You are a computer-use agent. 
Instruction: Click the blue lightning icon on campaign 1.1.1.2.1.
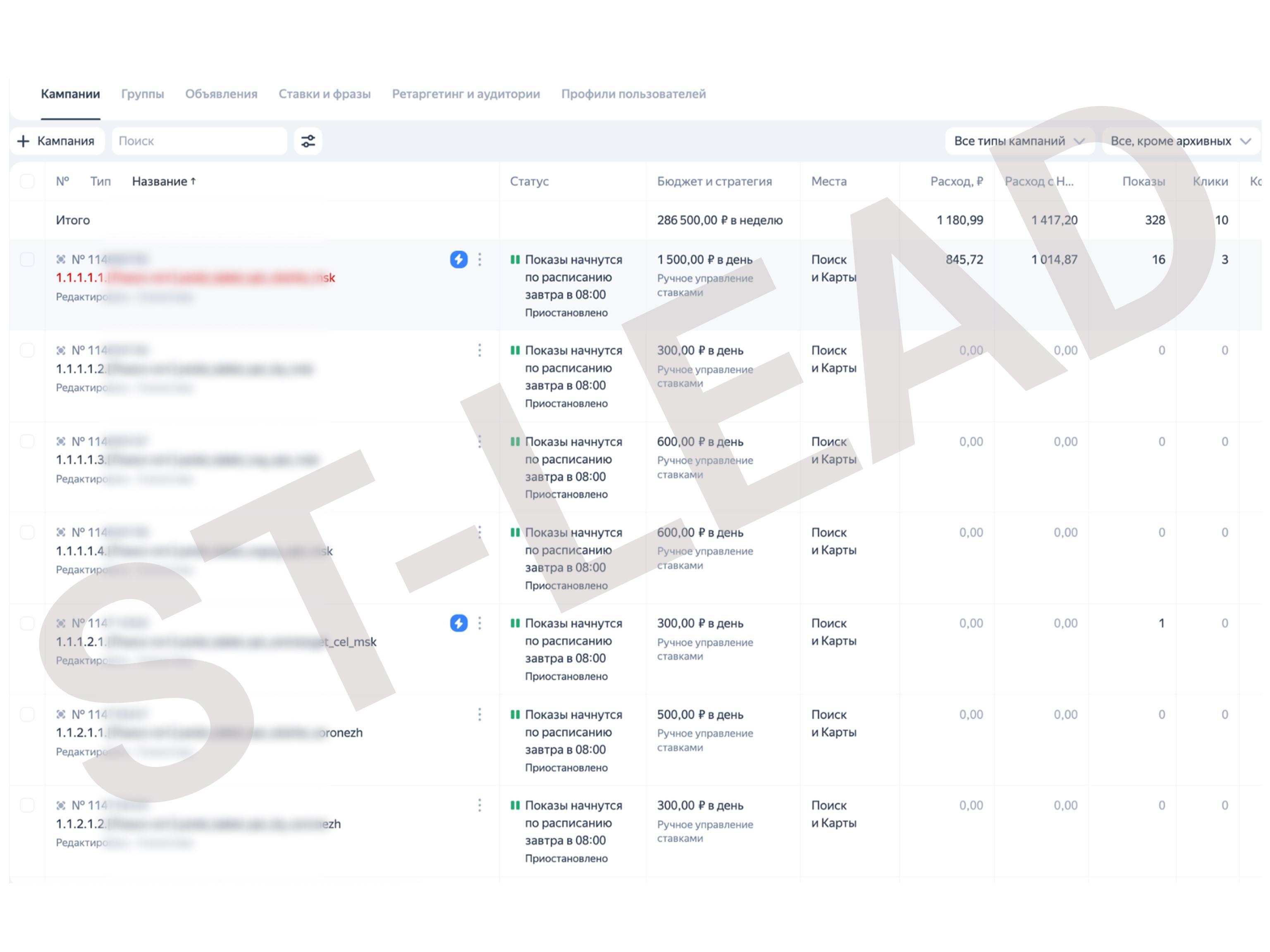point(458,623)
